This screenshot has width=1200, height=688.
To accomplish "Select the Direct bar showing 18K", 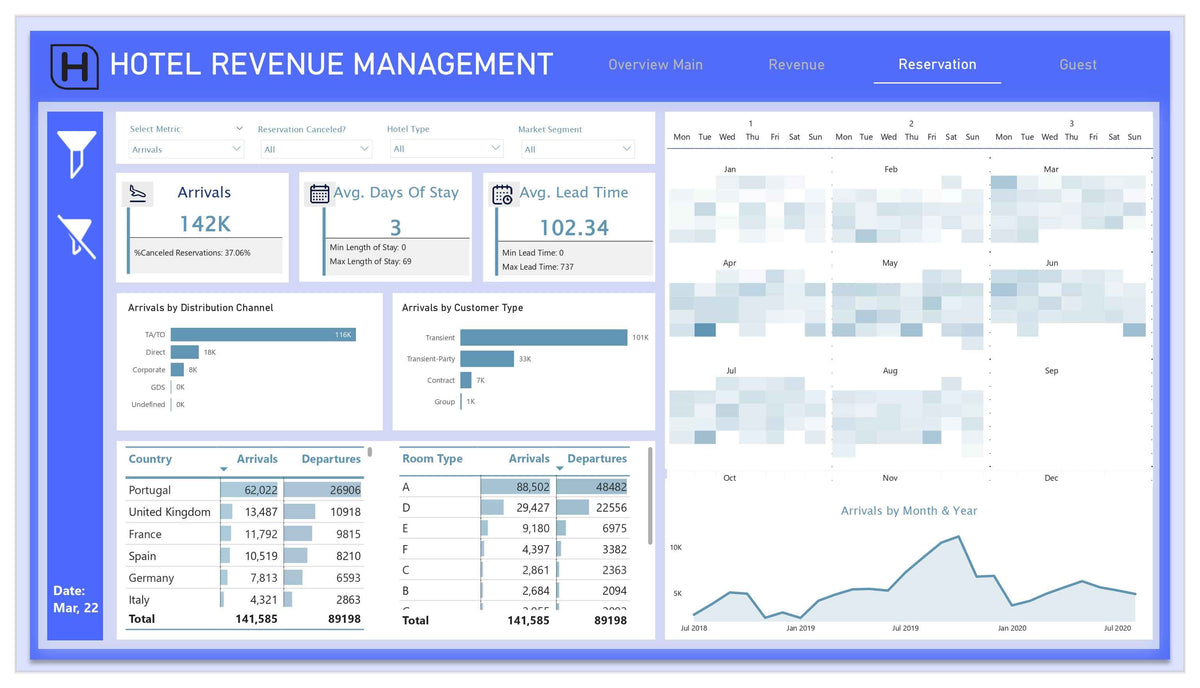I will point(185,352).
